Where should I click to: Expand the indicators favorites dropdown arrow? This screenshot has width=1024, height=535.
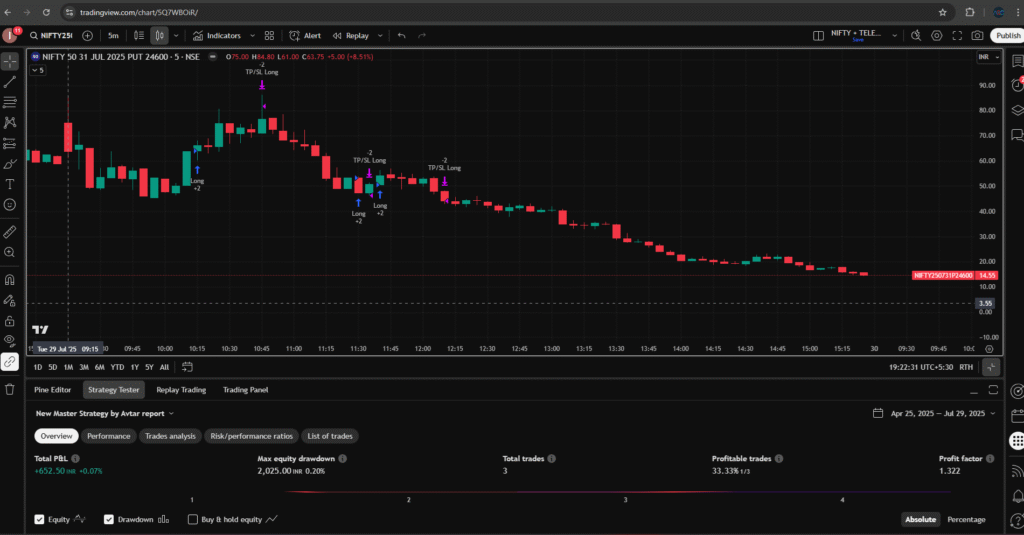[x=252, y=36]
